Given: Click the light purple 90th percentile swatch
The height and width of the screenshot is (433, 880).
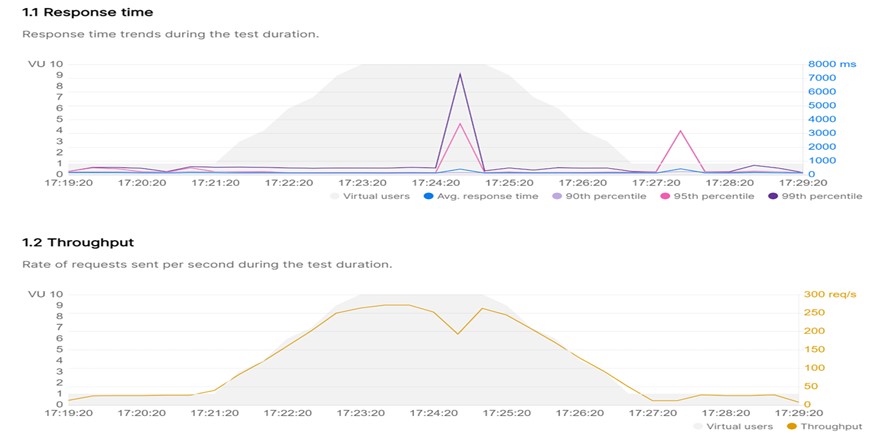Looking at the screenshot, I should (556, 196).
